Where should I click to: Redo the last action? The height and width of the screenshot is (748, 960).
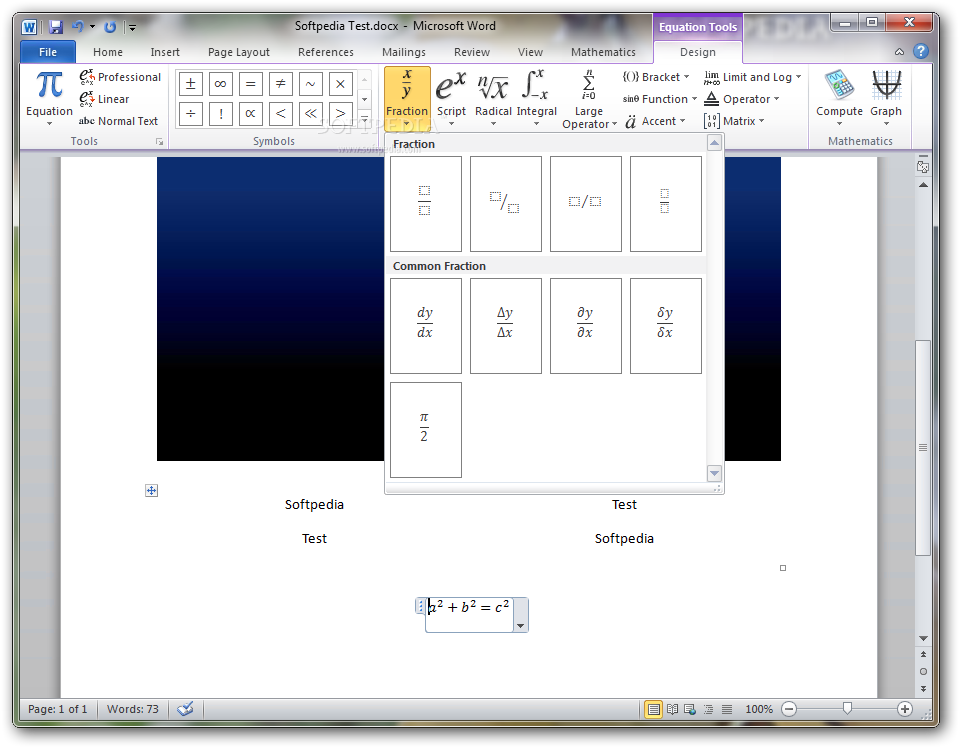(x=110, y=27)
